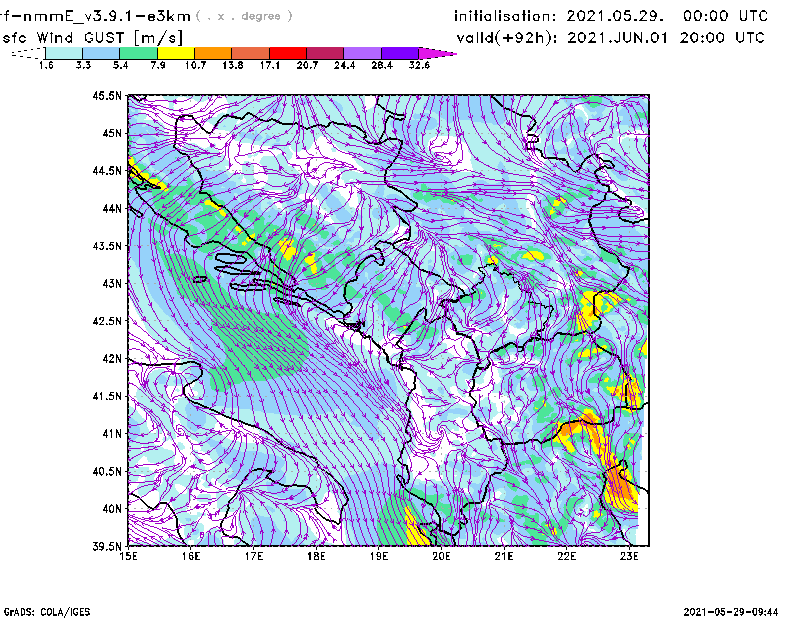Click the legend value 20.7
The height and width of the screenshot is (618, 800).
coord(307,65)
